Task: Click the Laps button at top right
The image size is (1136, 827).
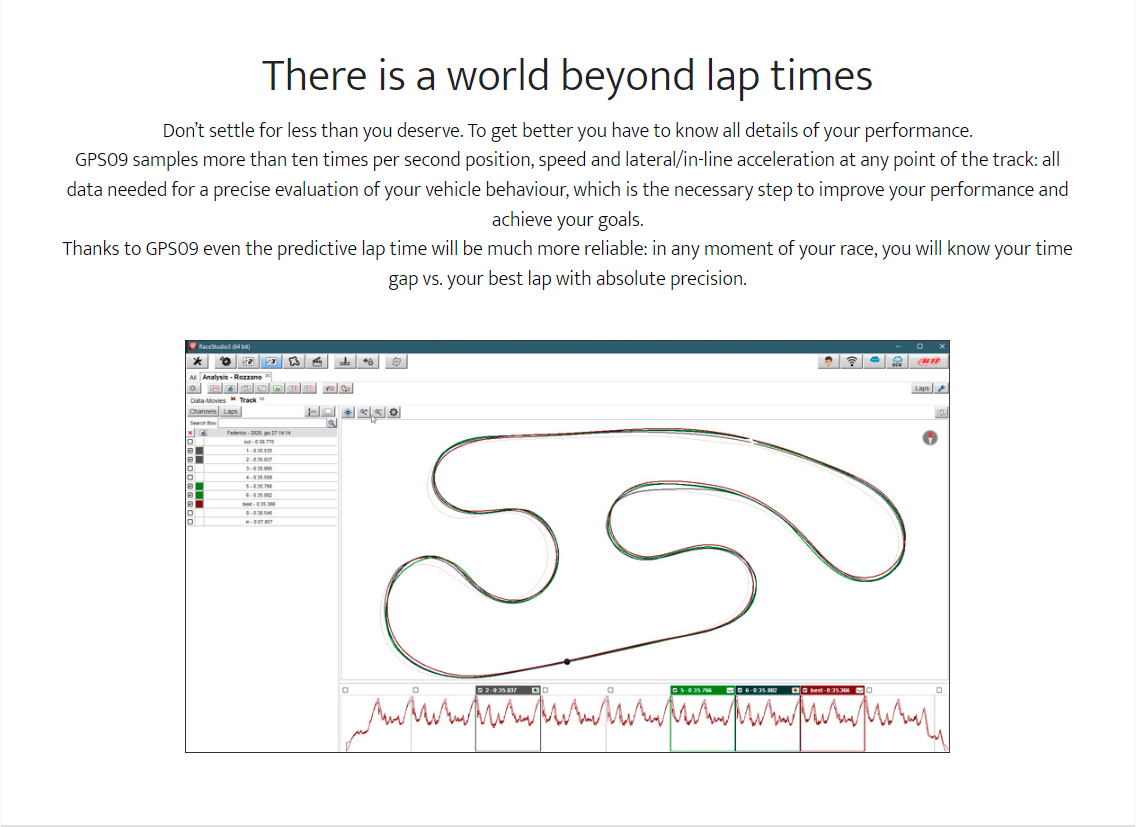Action: tap(922, 388)
